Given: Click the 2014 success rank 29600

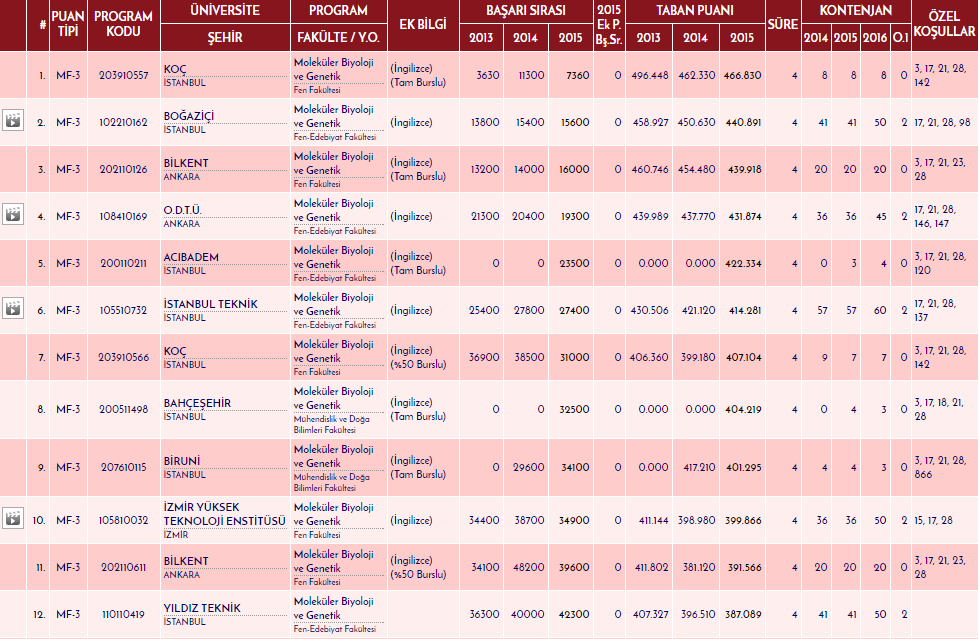Looking at the screenshot, I should click(528, 467).
